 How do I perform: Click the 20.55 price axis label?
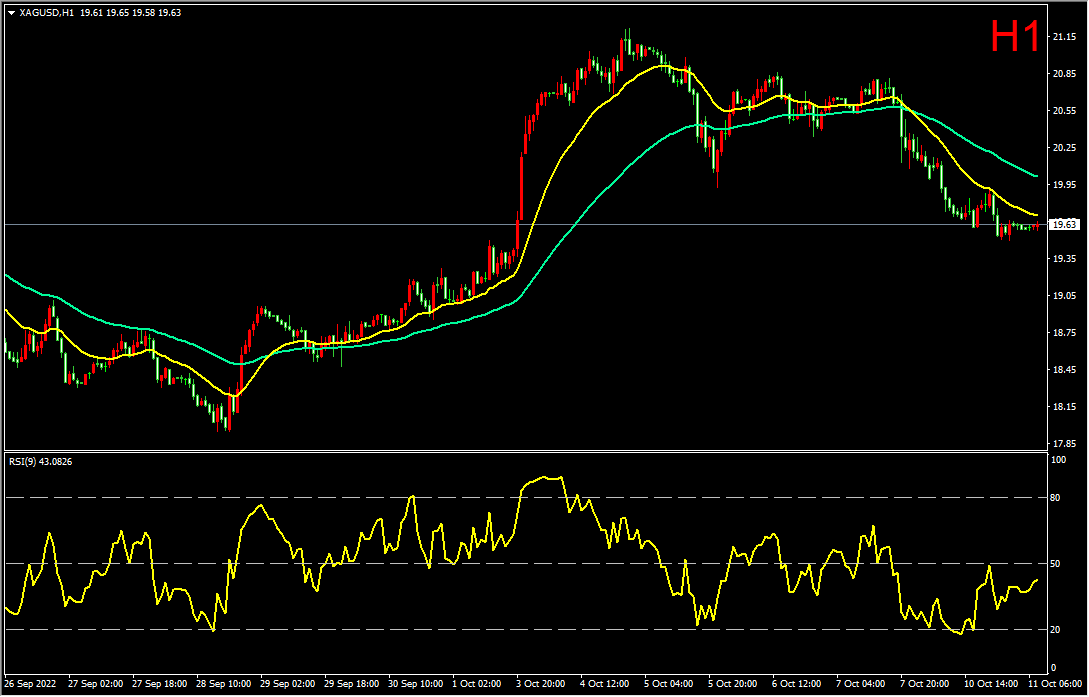click(1065, 110)
